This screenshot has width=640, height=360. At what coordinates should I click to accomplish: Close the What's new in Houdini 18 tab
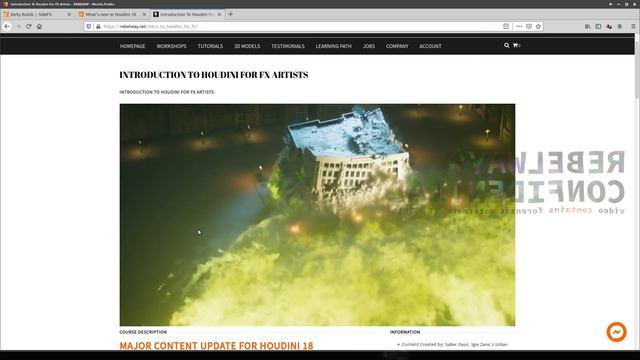coord(144,14)
